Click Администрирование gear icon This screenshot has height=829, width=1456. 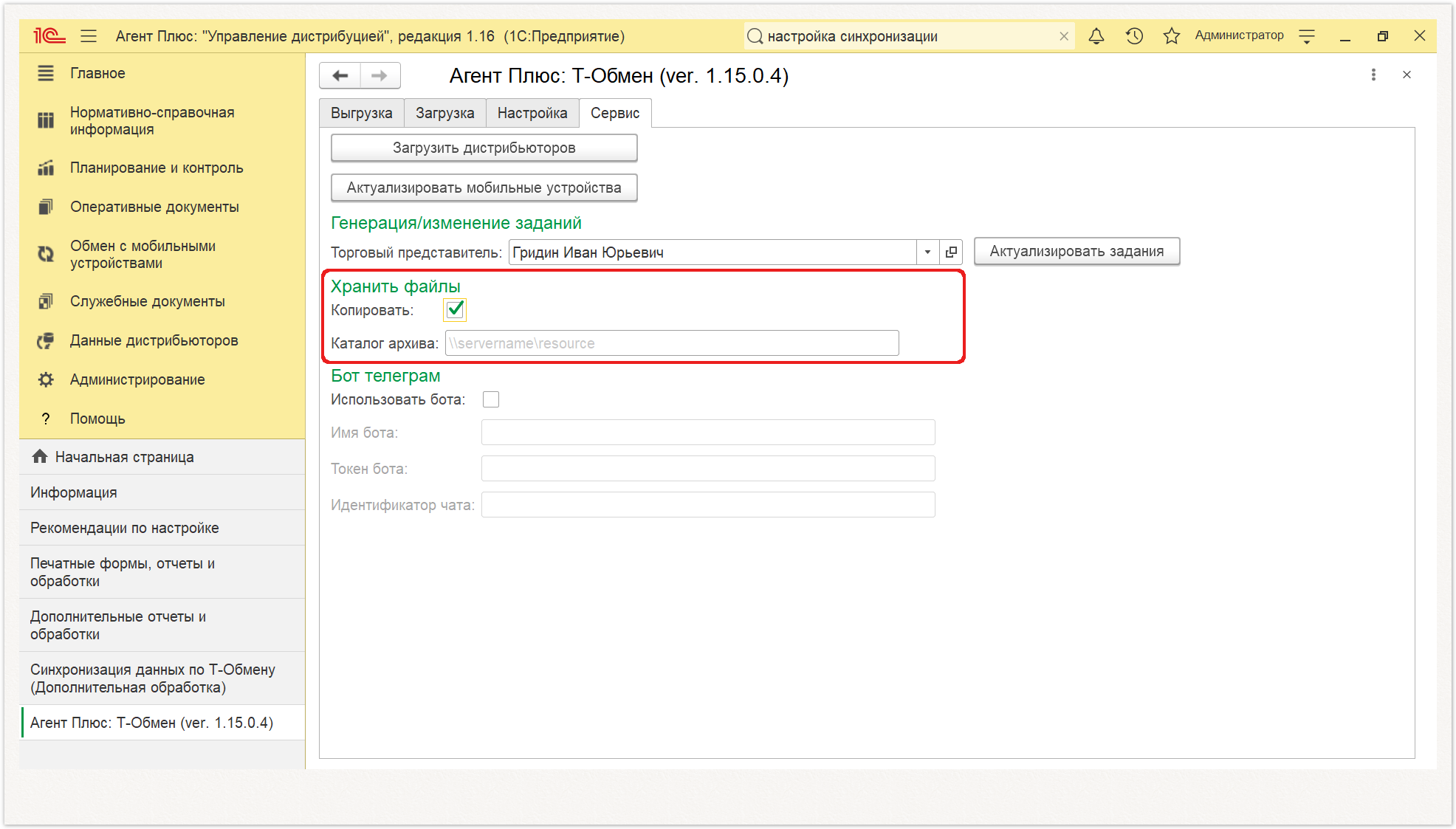tap(46, 379)
